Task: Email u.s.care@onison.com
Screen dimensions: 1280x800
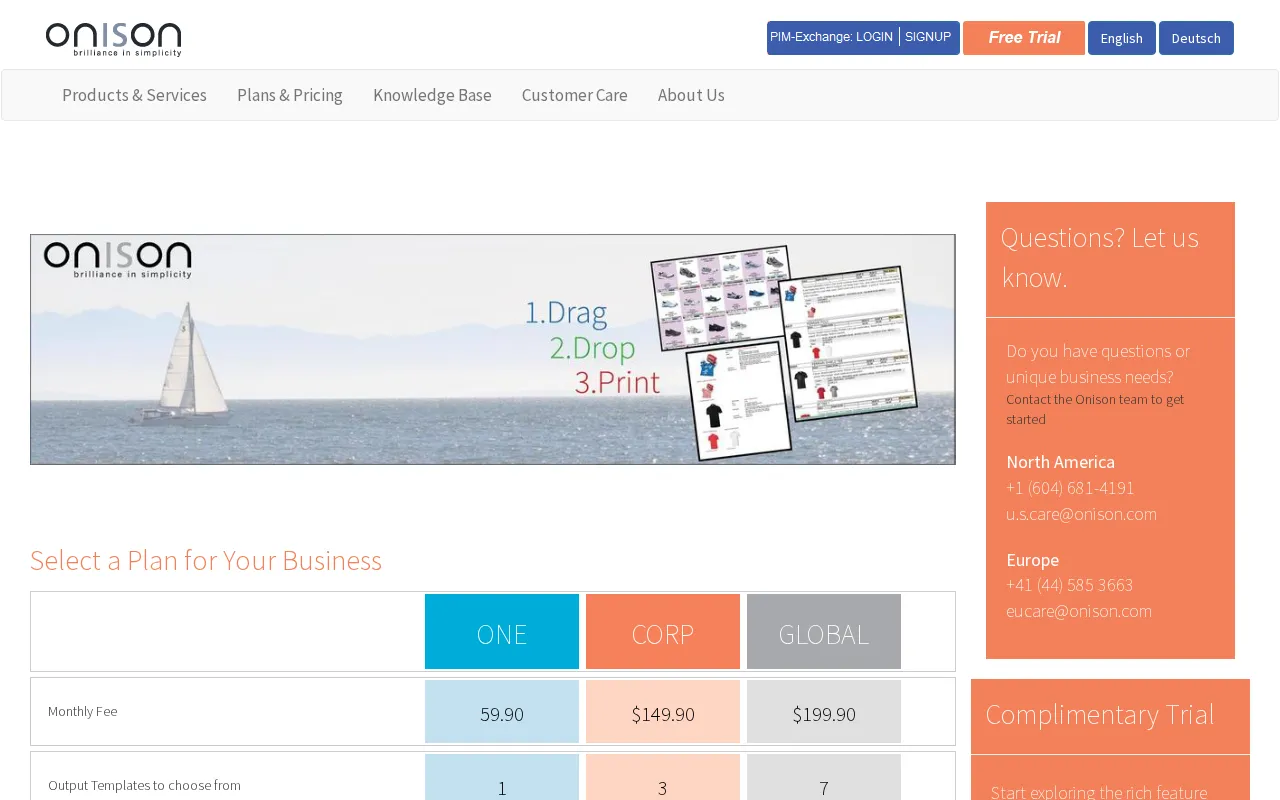Action: point(1081,514)
